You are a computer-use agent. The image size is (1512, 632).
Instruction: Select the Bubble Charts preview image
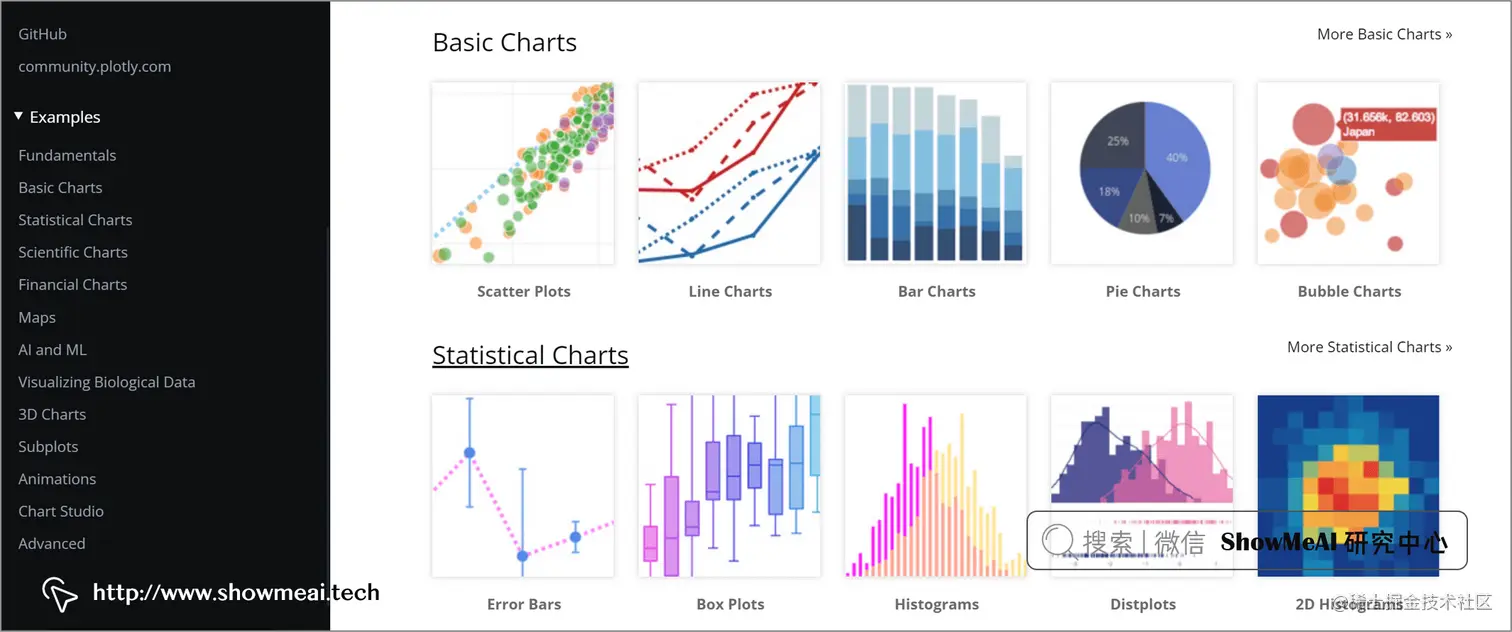pyautogui.click(x=1348, y=173)
